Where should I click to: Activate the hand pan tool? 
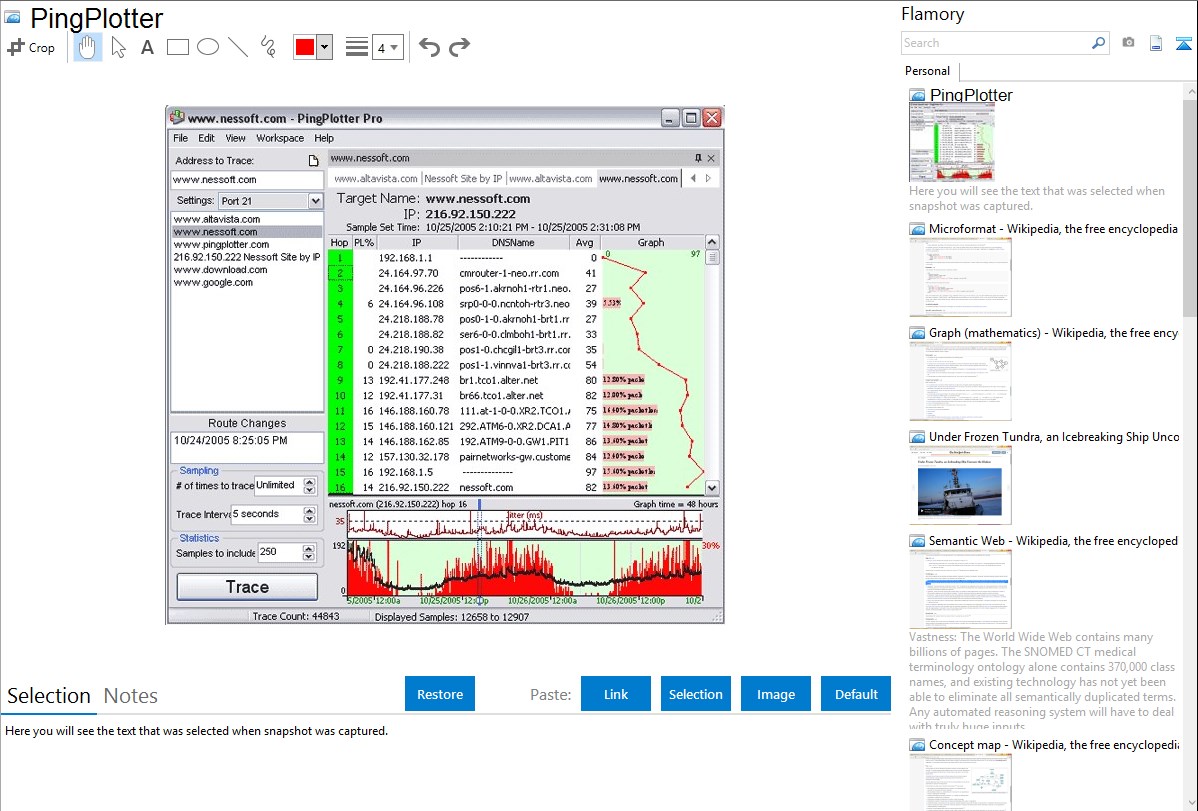(x=88, y=47)
